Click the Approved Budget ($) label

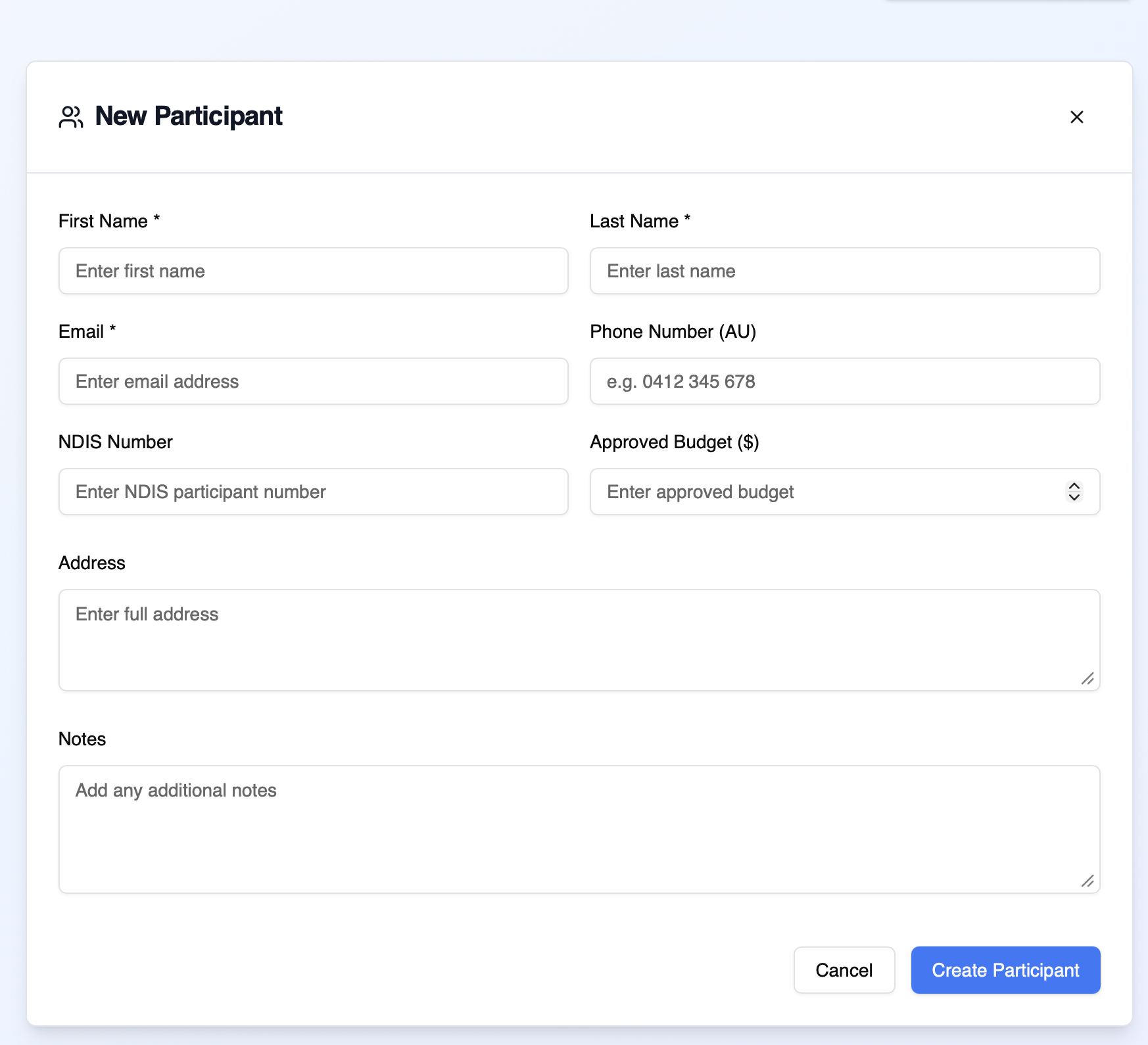coord(675,442)
